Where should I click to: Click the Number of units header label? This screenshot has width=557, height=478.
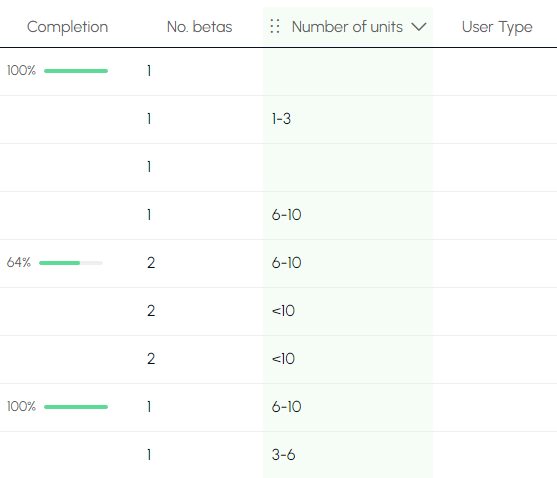[347, 27]
